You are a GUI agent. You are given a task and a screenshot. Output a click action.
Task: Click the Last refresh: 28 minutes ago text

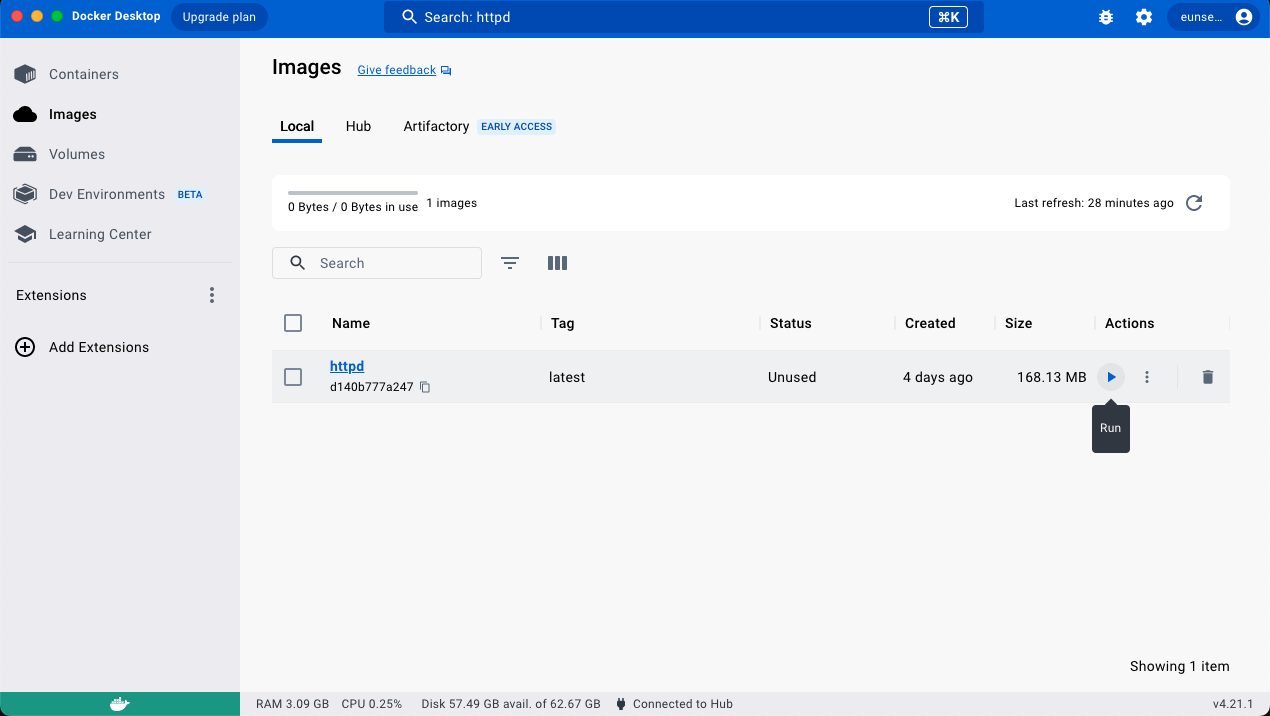coord(1094,203)
